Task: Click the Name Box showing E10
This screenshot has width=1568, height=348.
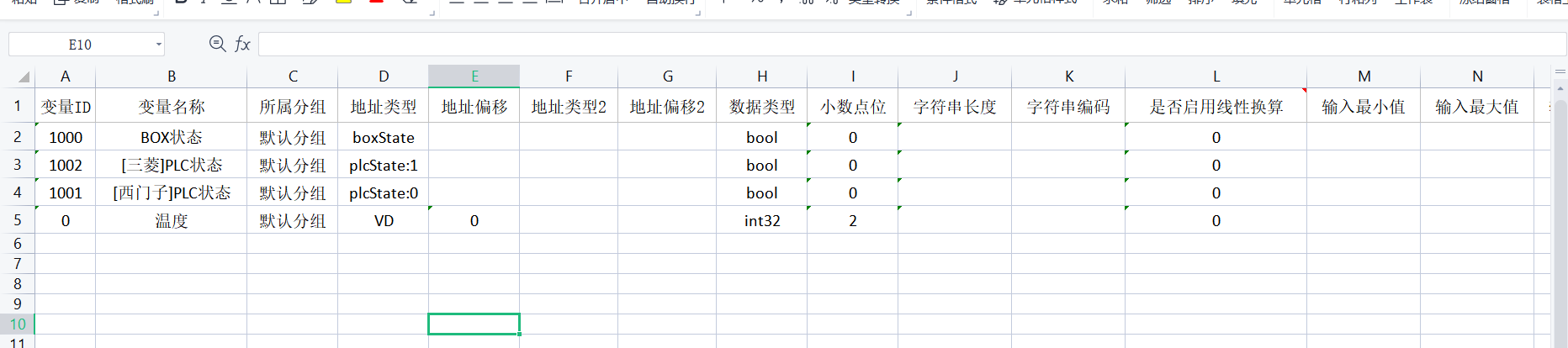Action: (x=81, y=45)
